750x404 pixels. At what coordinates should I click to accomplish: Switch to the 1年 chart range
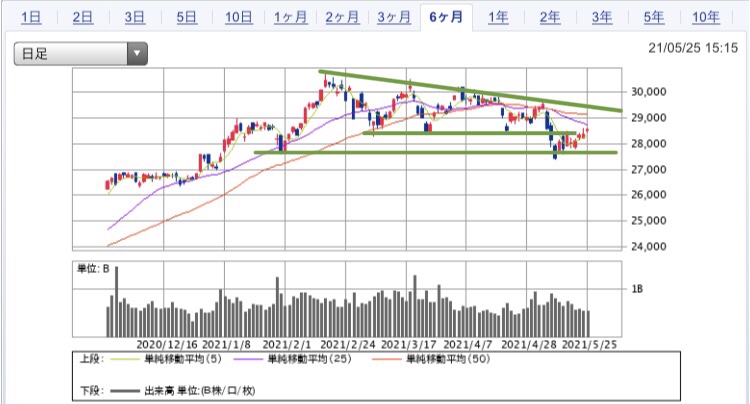[498, 18]
